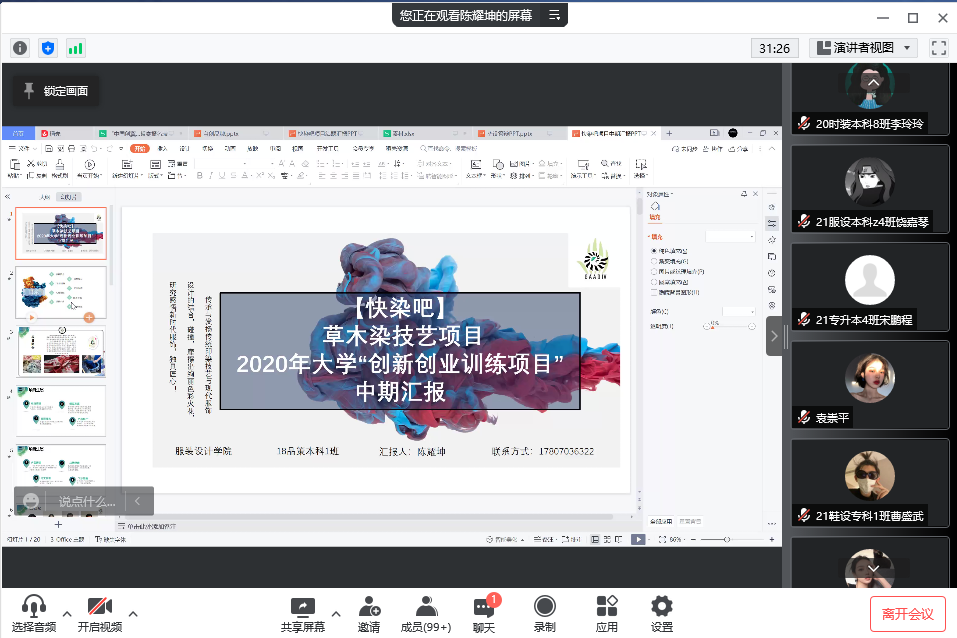This screenshot has width=957, height=638.
Task: Open the 设置 settings gear
Action: pyautogui.click(x=661, y=612)
